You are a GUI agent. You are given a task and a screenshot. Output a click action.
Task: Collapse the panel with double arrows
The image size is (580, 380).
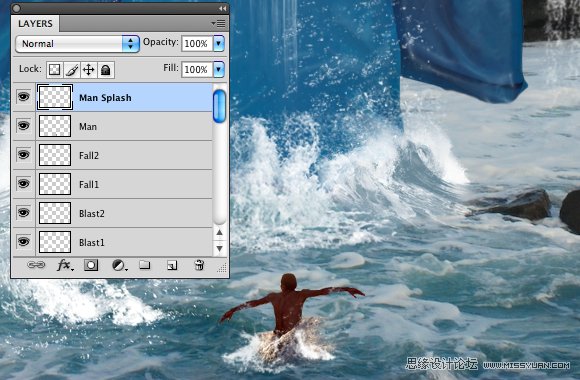point(222,8)
